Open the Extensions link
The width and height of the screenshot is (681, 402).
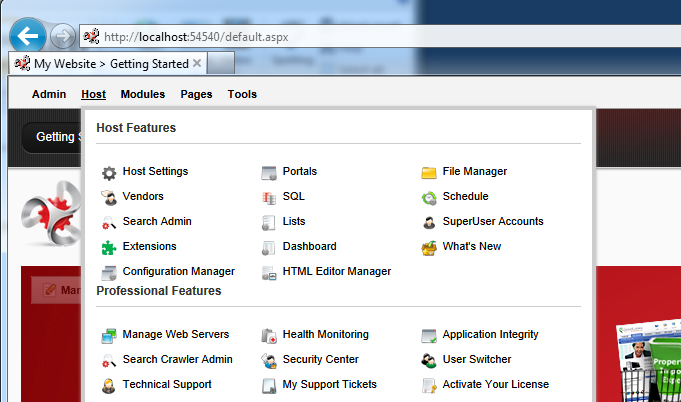(149, 246)
